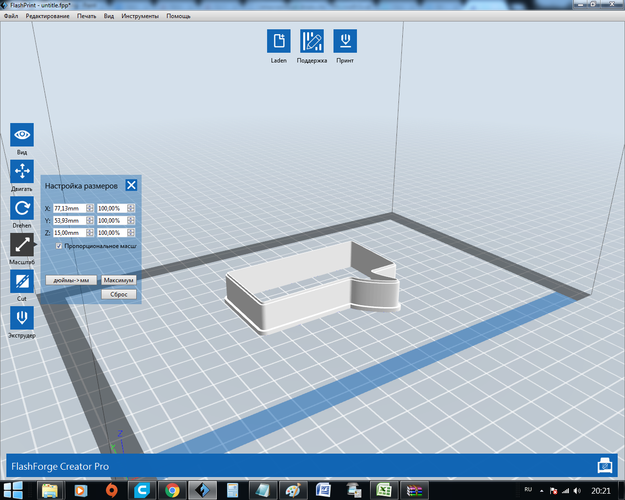The image size is (625, 500).
Task: Click the Y percent stepper arrows
Action: point(131,220)
